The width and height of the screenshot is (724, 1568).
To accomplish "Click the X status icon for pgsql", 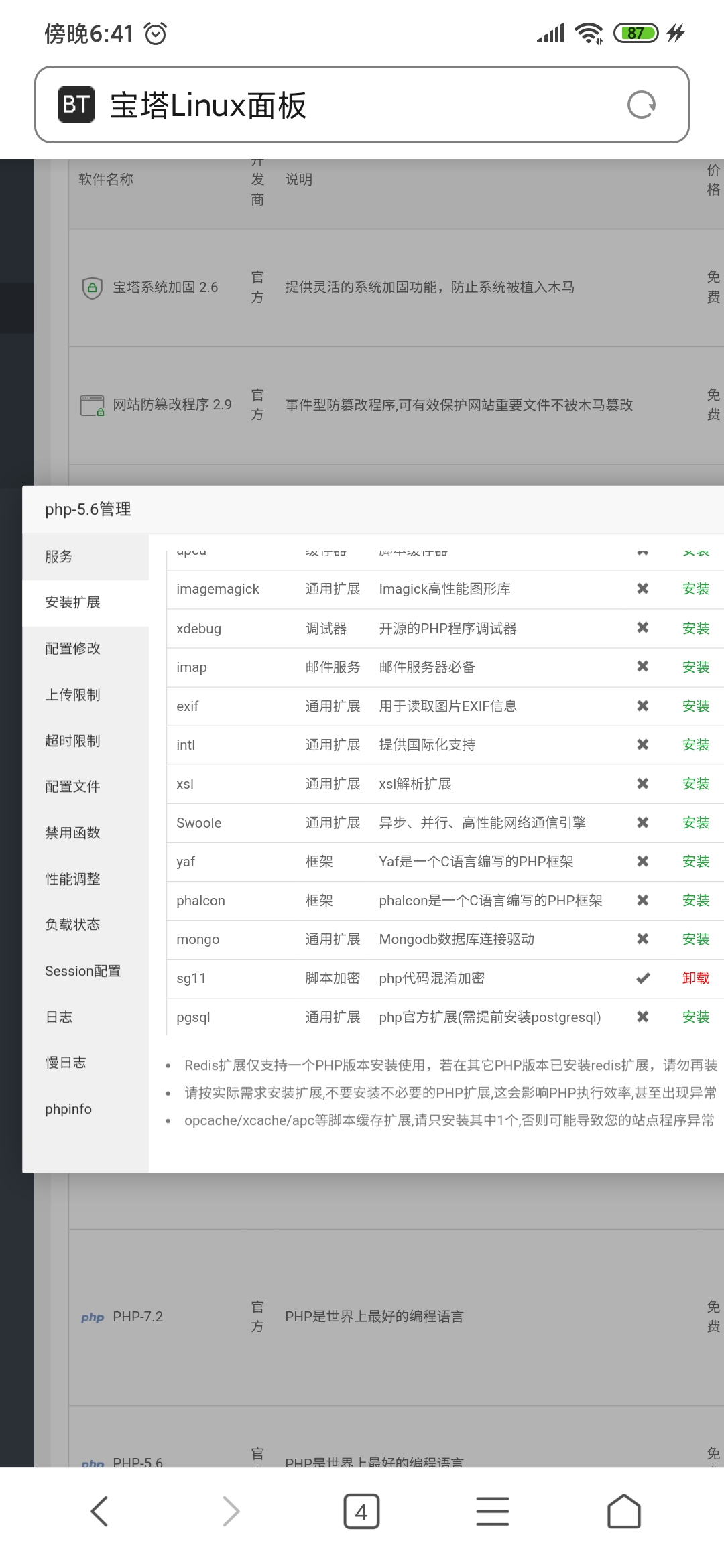I will coord(642,1017).
